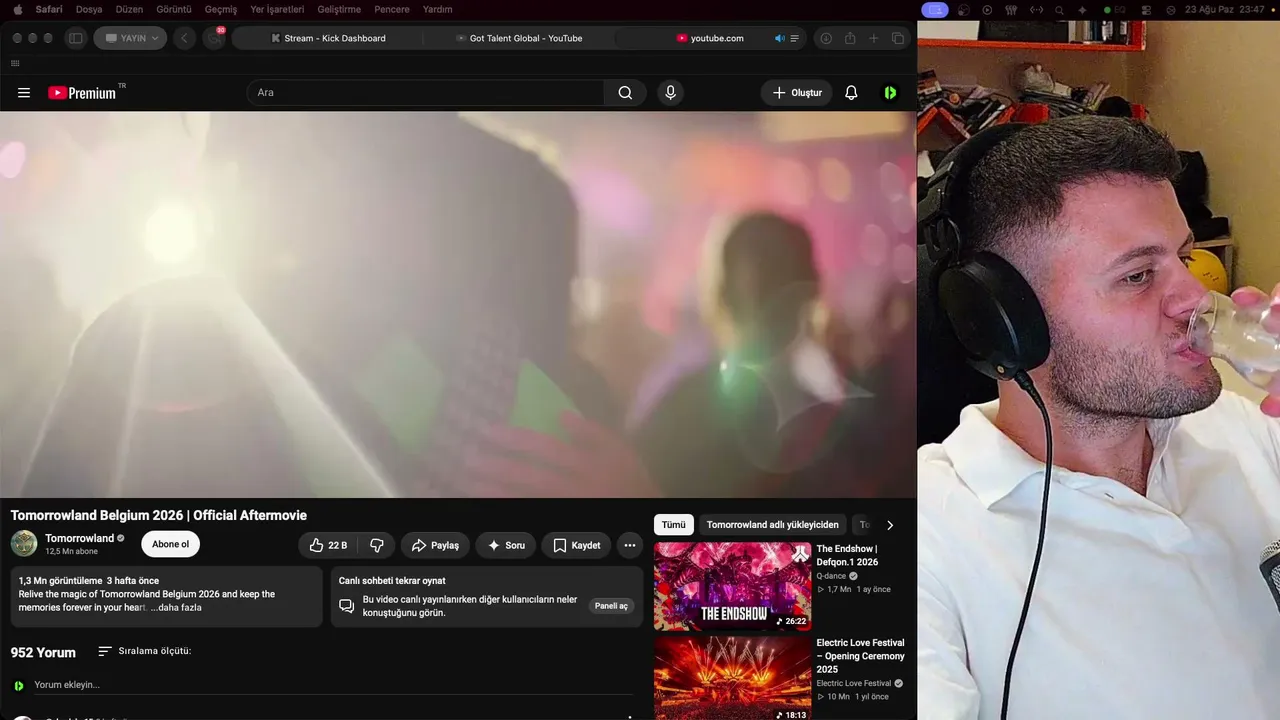Open The Endshow | Defqon.1 2026 title
The image size is (1280, 720).
click(x=847, y=555)
